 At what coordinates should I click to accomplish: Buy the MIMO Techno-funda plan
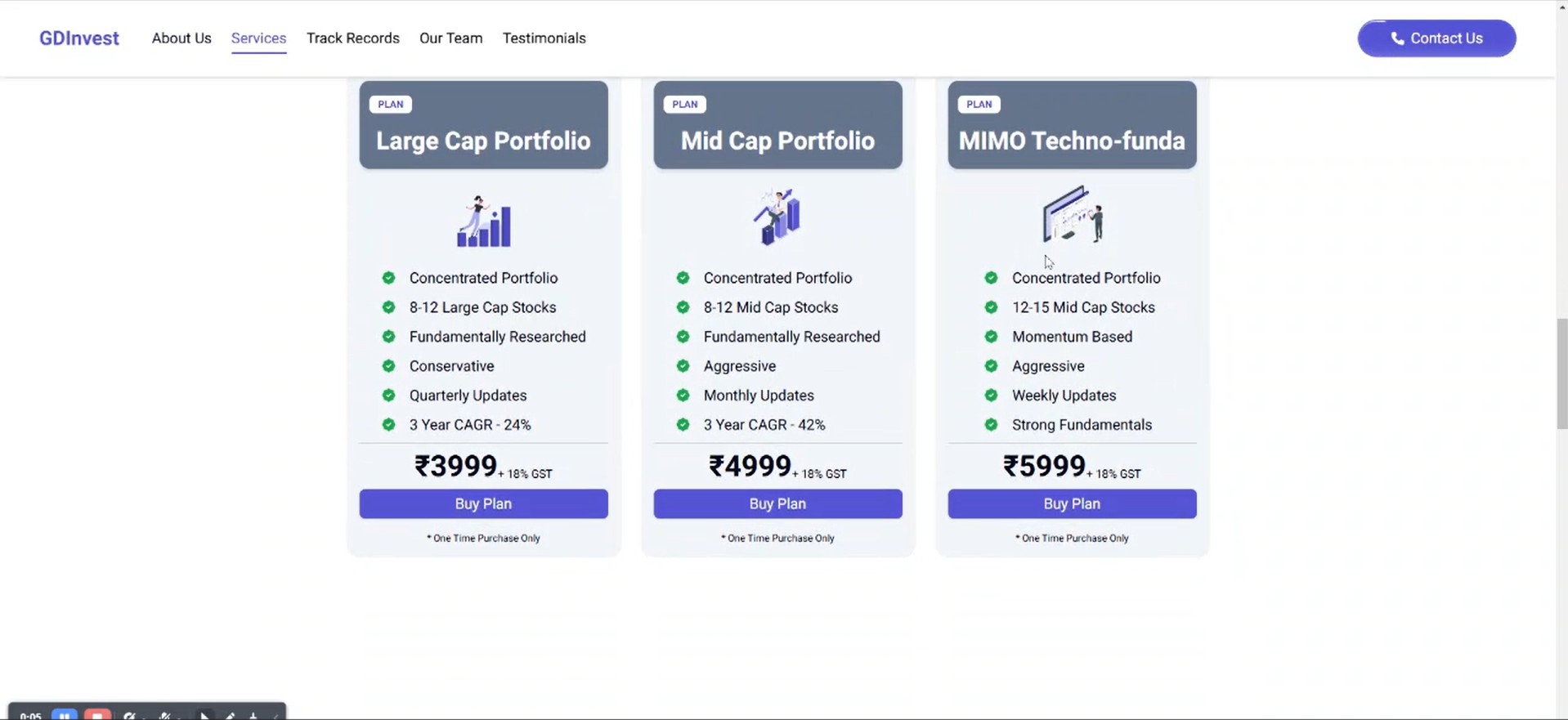point(1071,503)
